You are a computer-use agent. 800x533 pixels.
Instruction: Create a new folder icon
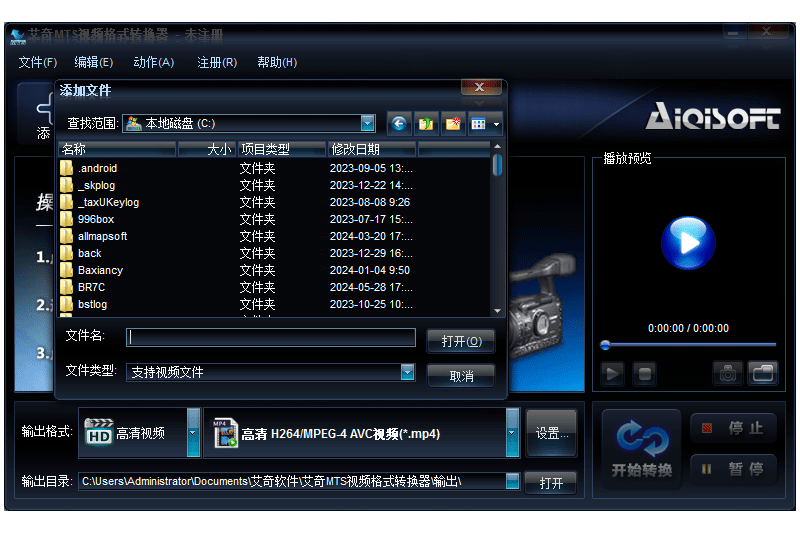[x=453, y=123]
